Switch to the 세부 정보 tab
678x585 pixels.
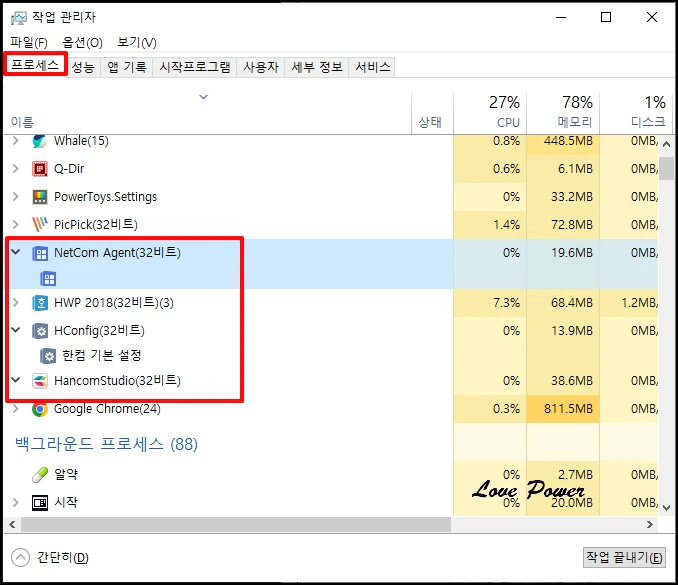pos(317,67)
